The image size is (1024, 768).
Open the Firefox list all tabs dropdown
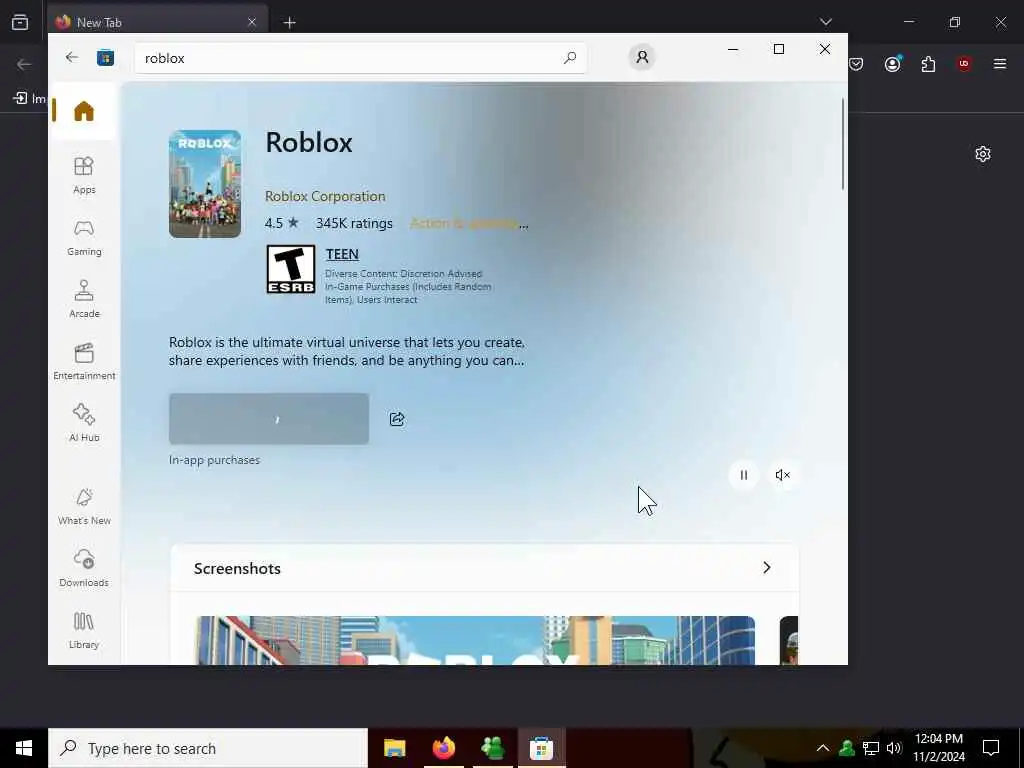point(826,22)
